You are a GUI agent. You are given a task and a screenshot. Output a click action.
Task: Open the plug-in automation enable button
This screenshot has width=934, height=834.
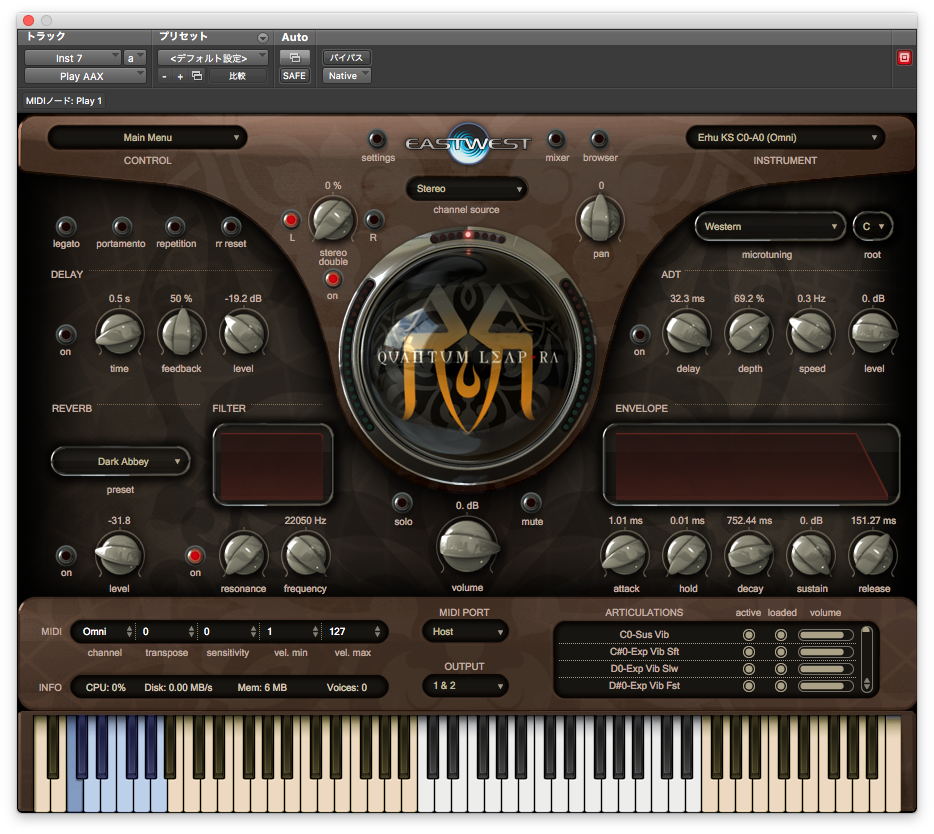[294, 58]
